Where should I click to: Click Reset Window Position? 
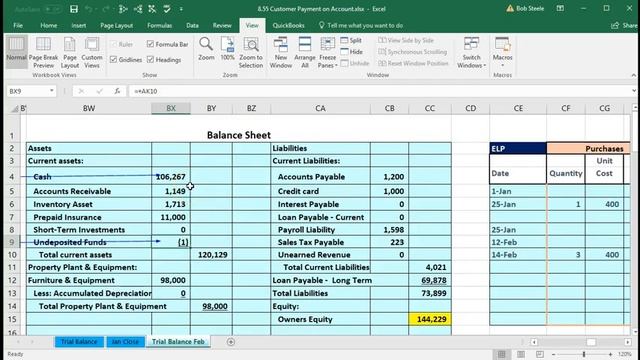[x=413, y=63]
